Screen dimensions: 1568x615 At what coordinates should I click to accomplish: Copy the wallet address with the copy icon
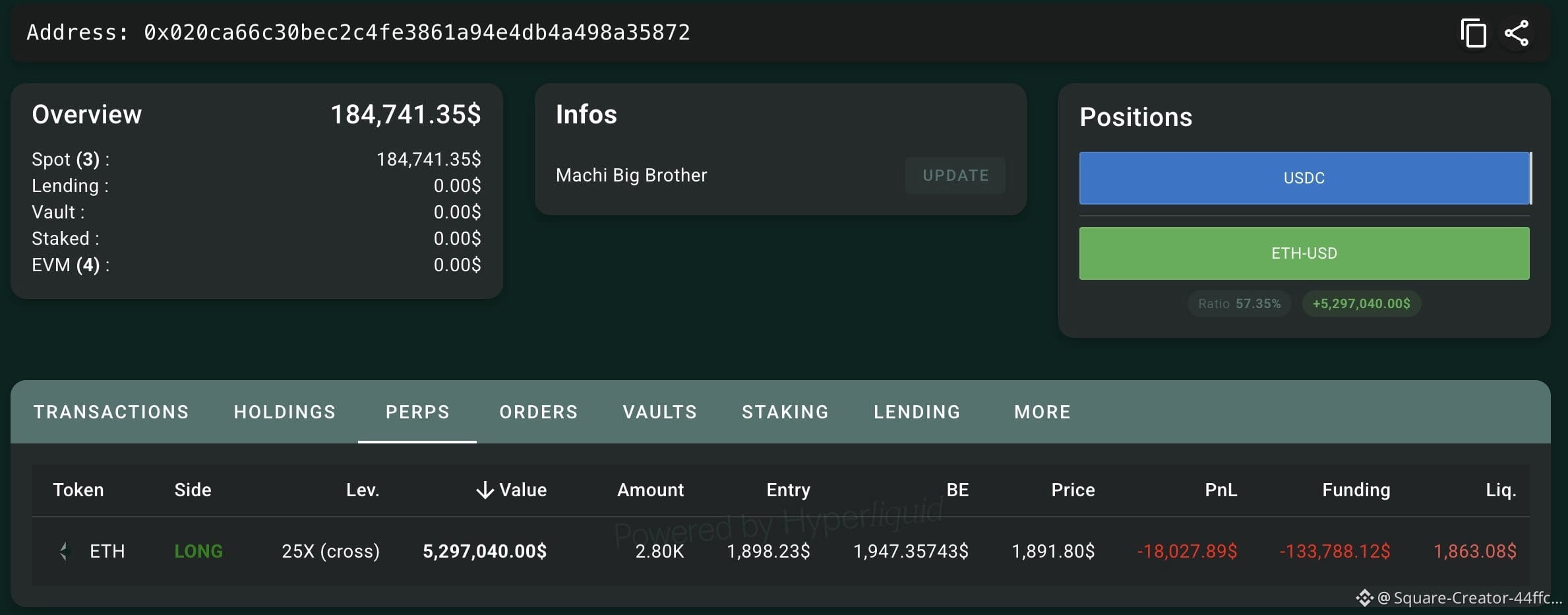(x=1473, y=33)
